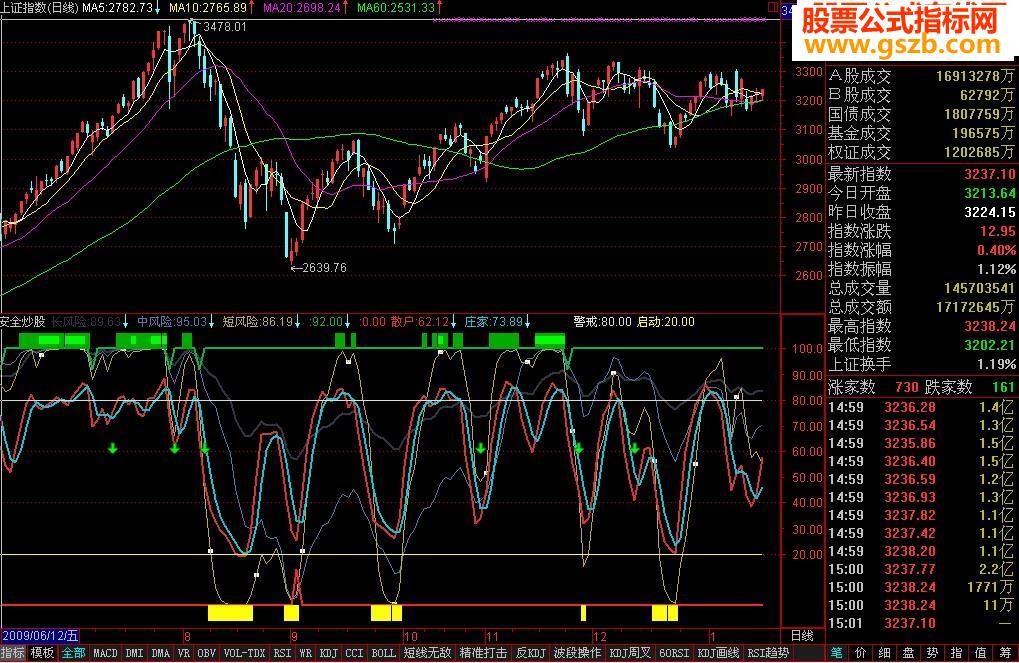Click the 3478.01 high price label
Viewport: 1019px width, 663px height.
point(225,27)
